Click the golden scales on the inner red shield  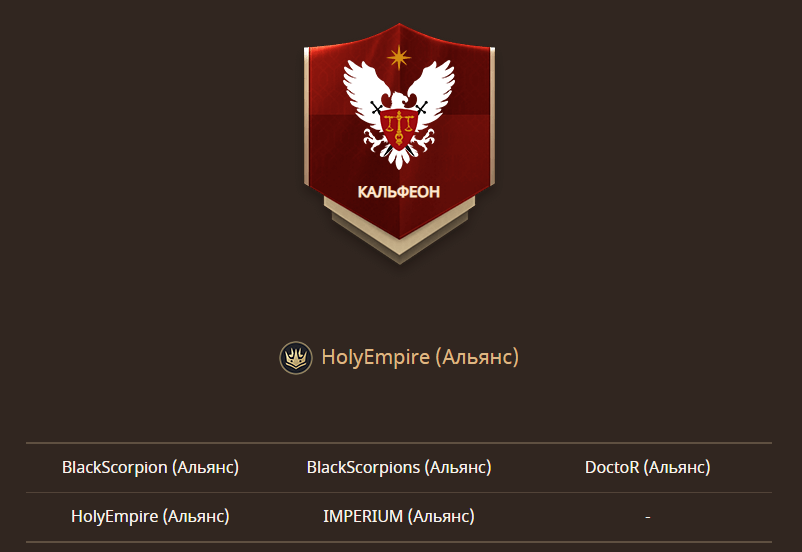point(399,126)
